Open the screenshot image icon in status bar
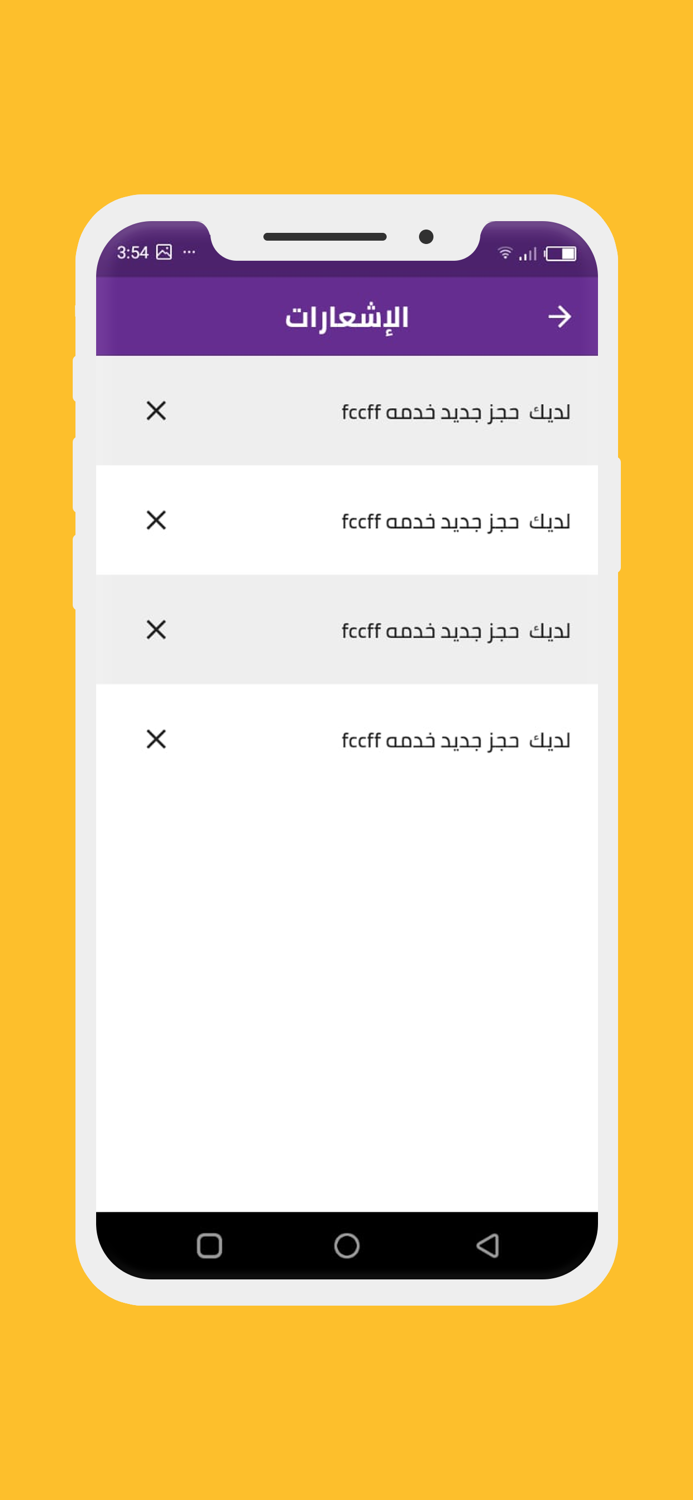The height and width of the screenshot is (1500, 693). coord(163,252)
